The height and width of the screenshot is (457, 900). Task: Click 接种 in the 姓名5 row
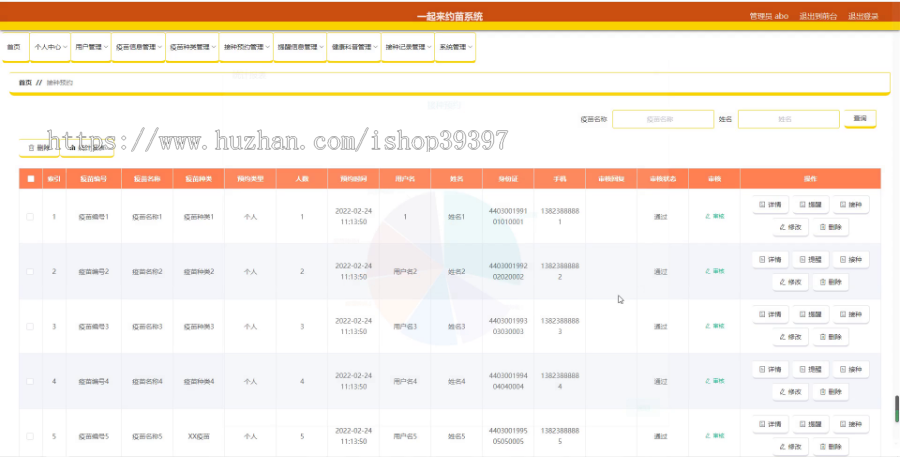tap(851, 424)
